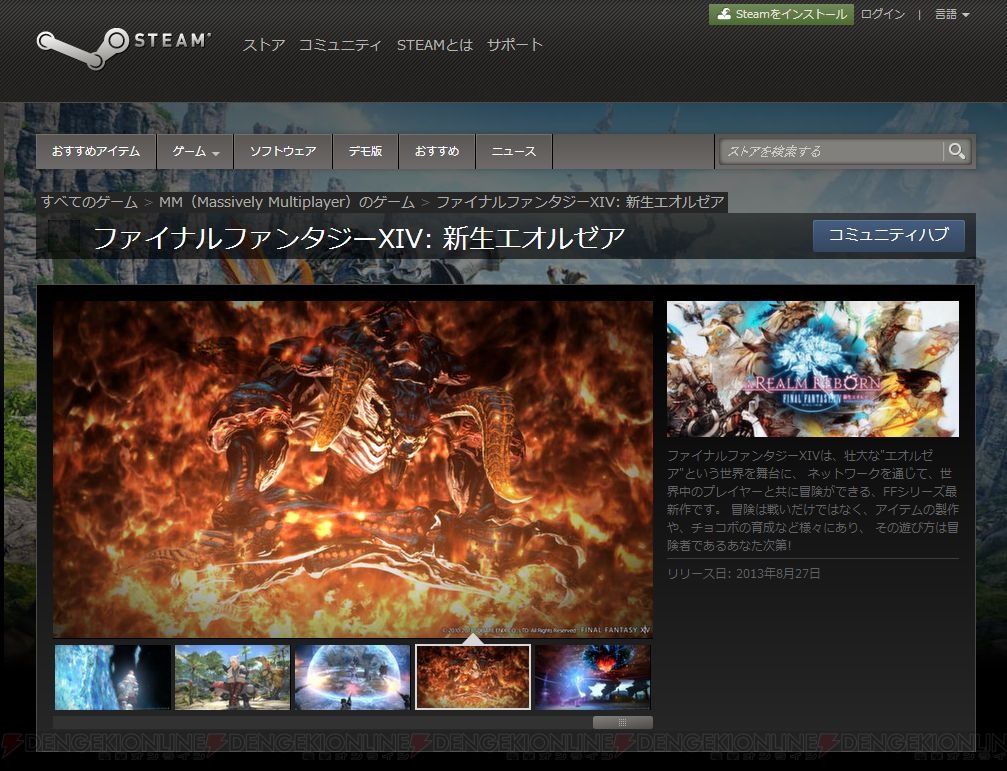This screenshot has height=771, width=1007.
Task: Click the ファイナルファンタジーXIV: 新生エオルゼア breadcrumb
Action: pos(581,202)
